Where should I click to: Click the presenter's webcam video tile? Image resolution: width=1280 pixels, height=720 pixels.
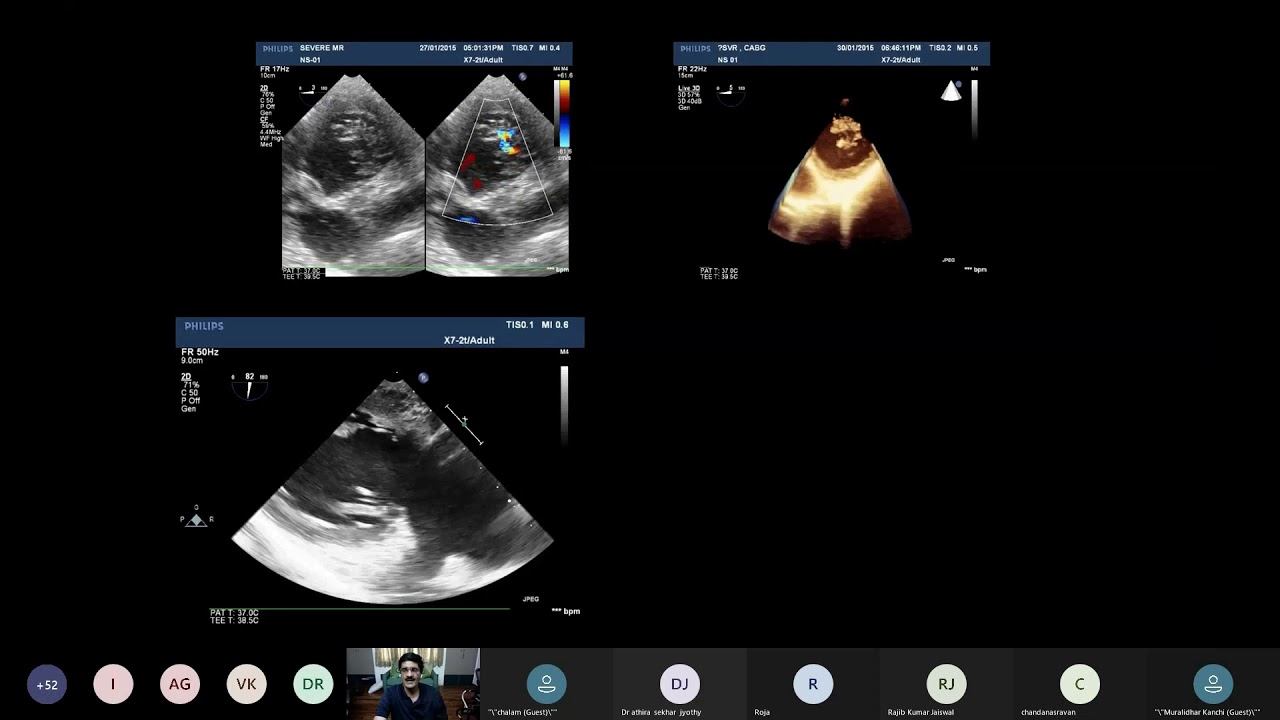pyautogui.click(x=413, y=684)
